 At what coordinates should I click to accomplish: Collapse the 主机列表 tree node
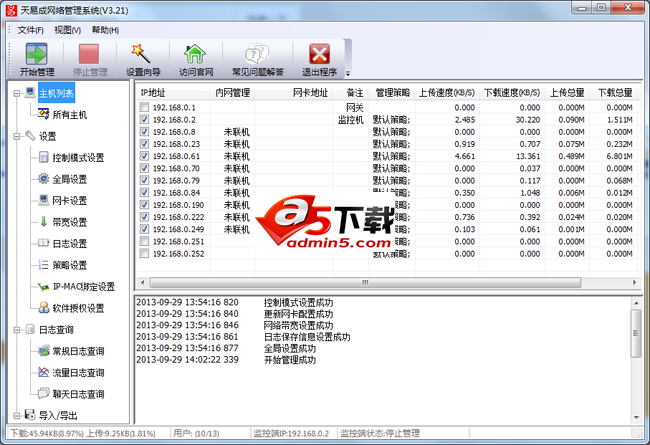click(x=16, y=93)
